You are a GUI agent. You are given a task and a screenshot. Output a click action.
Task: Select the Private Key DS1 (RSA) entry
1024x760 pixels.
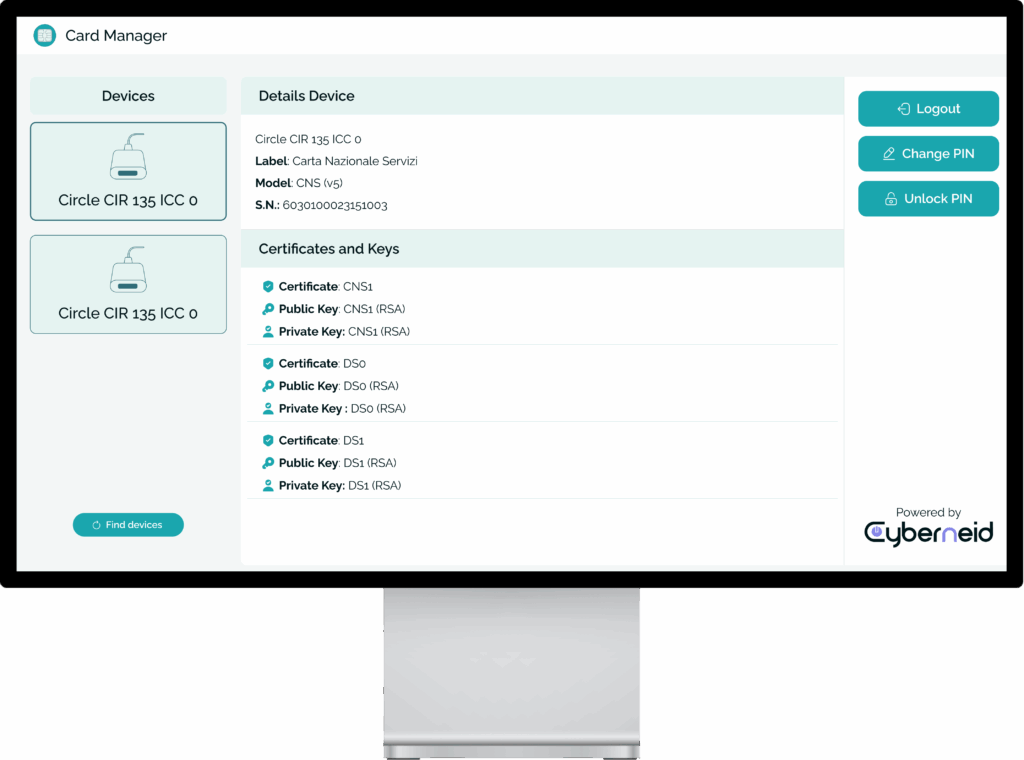pos(339,486)
